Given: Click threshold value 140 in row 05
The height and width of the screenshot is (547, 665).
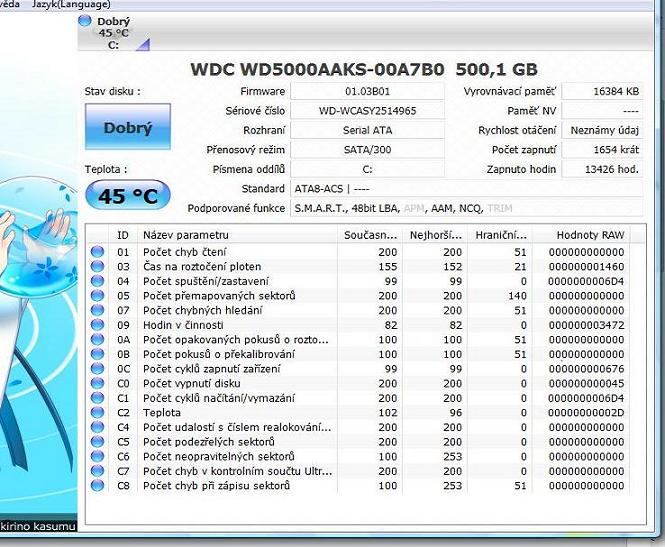Looking at the screenshot, I should tap(517, 296).
